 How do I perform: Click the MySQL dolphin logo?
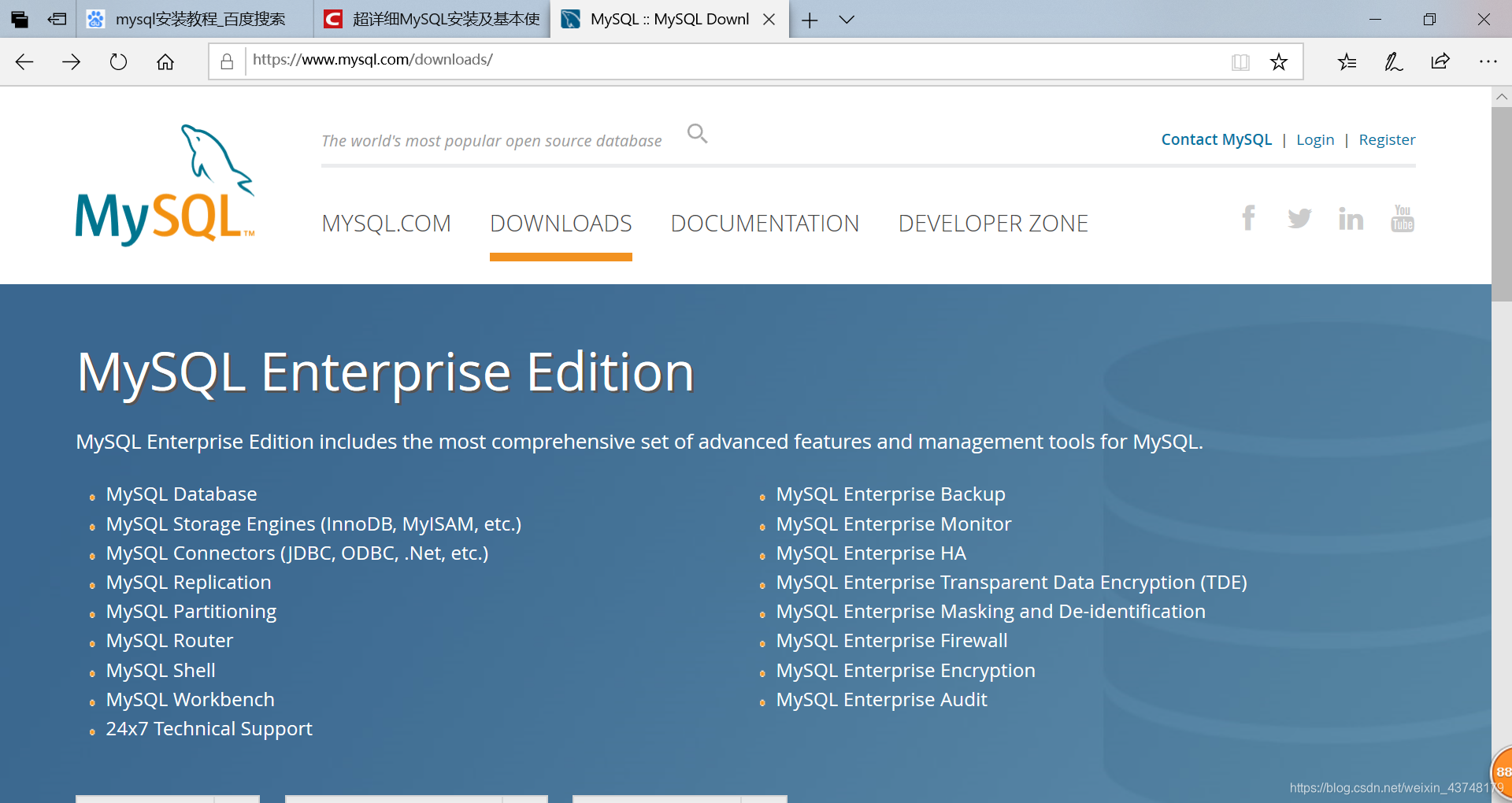pyautogui.click(x=165, y=185)
